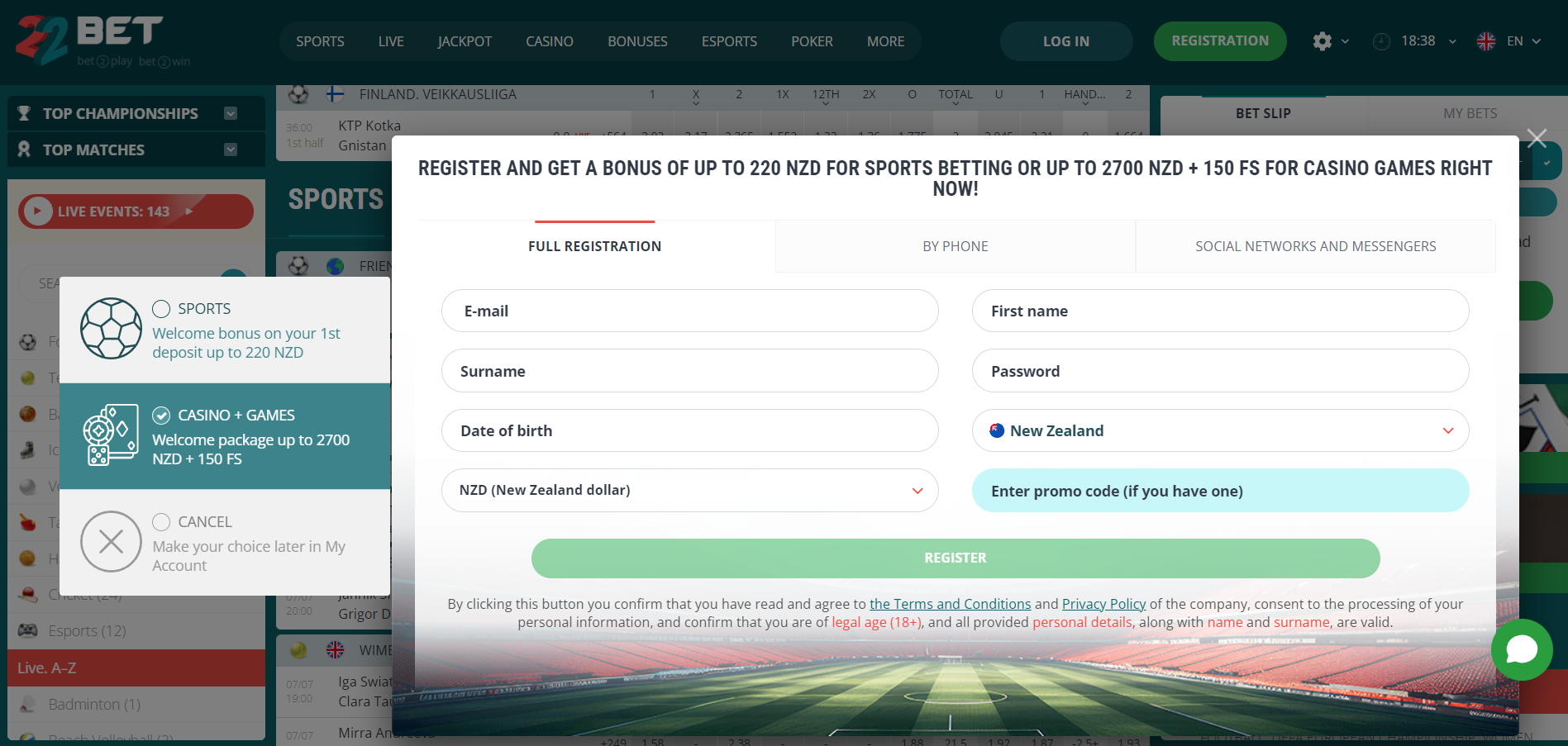Open the settings gear icon

[1322, 41]
